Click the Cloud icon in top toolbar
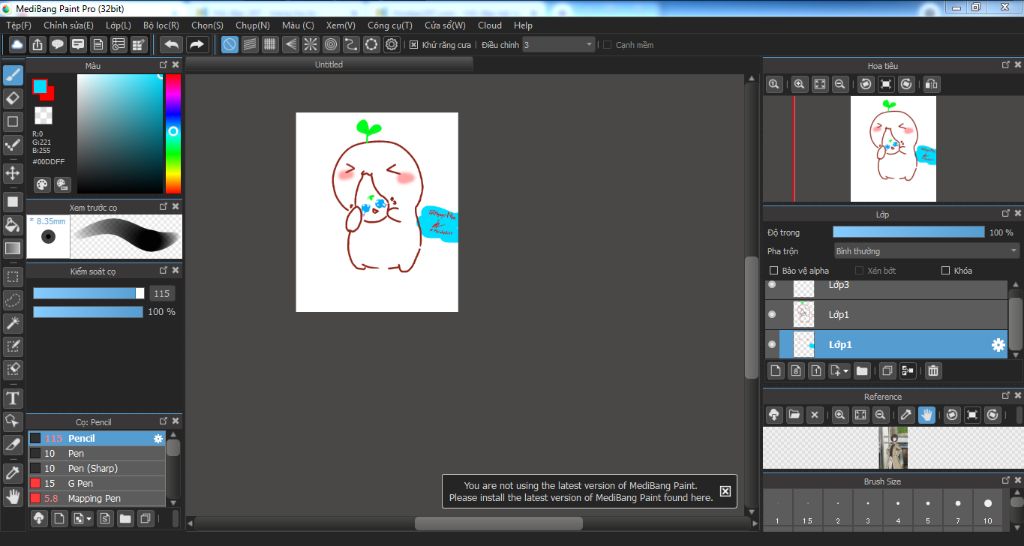Viewport: 1024px width, 546px height. (17, 44)
